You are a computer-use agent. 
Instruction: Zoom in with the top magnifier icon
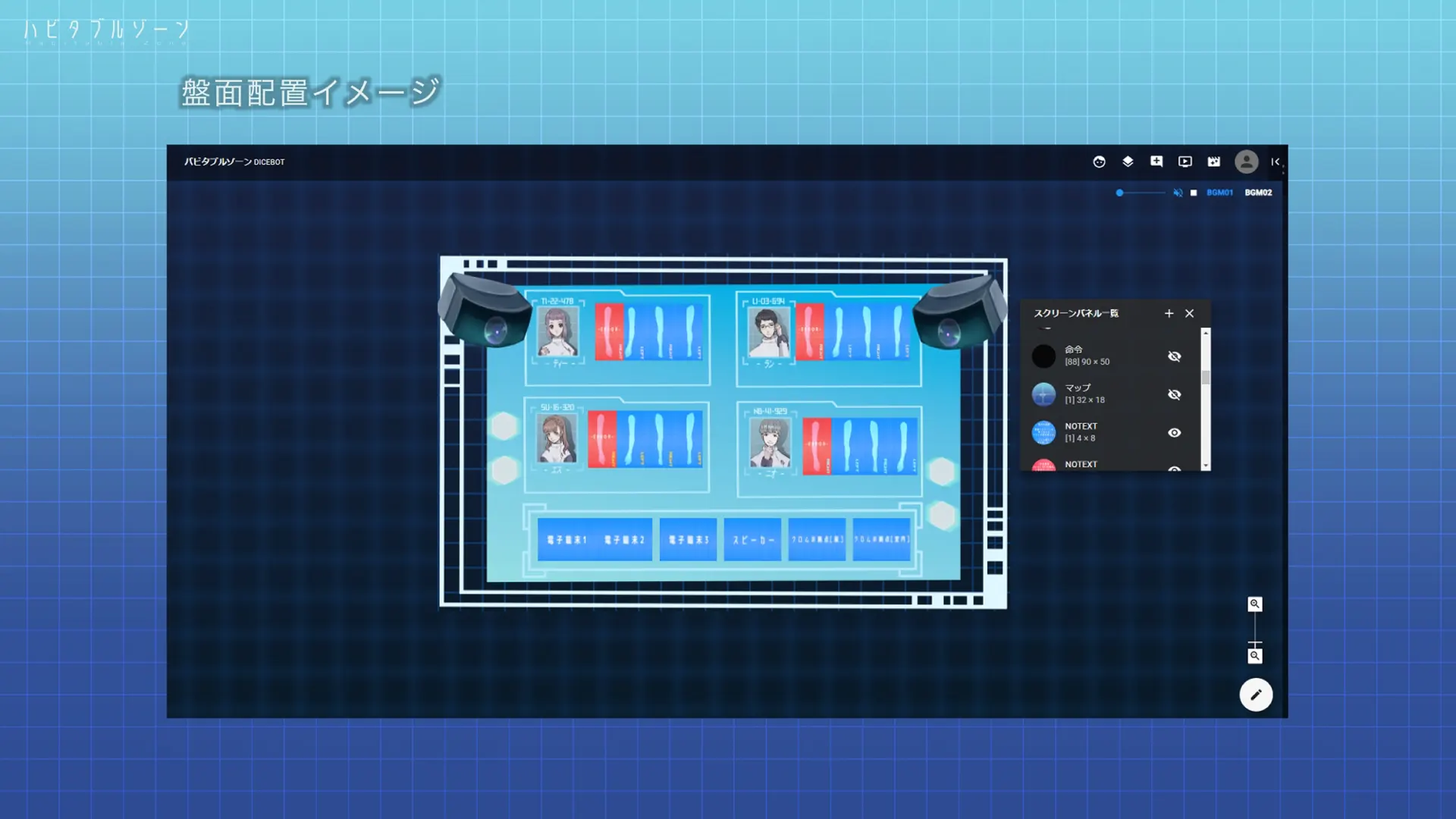(1255, 604)
